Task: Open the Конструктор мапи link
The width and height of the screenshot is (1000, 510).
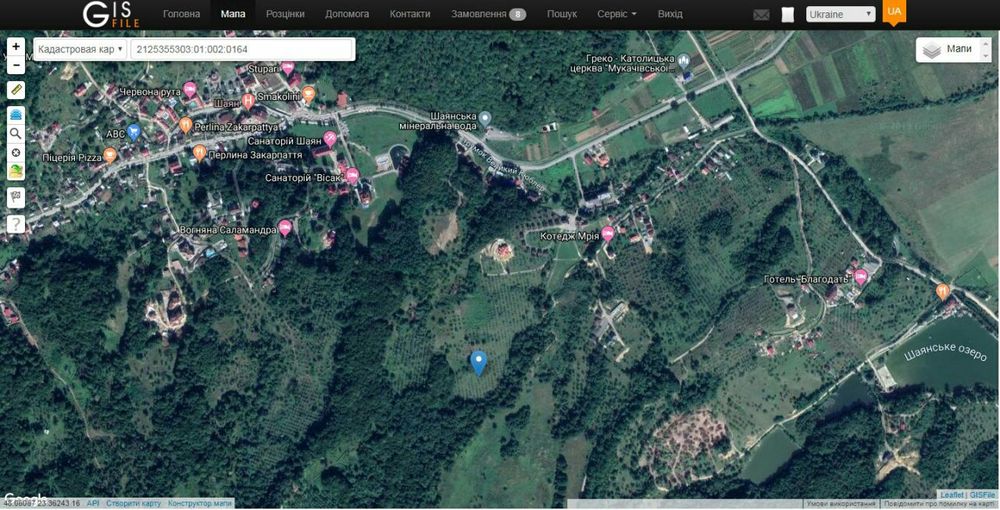Action: (x=200, y=504)
